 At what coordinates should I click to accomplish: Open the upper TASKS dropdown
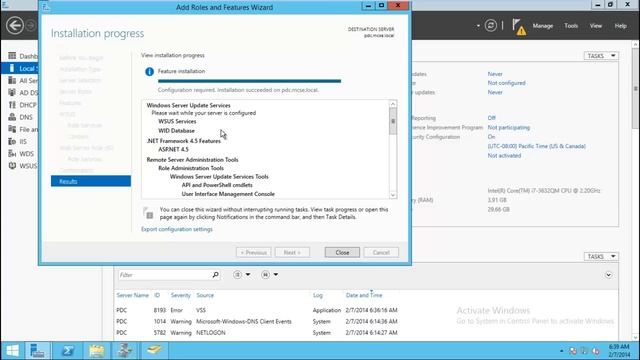[601, 56]
